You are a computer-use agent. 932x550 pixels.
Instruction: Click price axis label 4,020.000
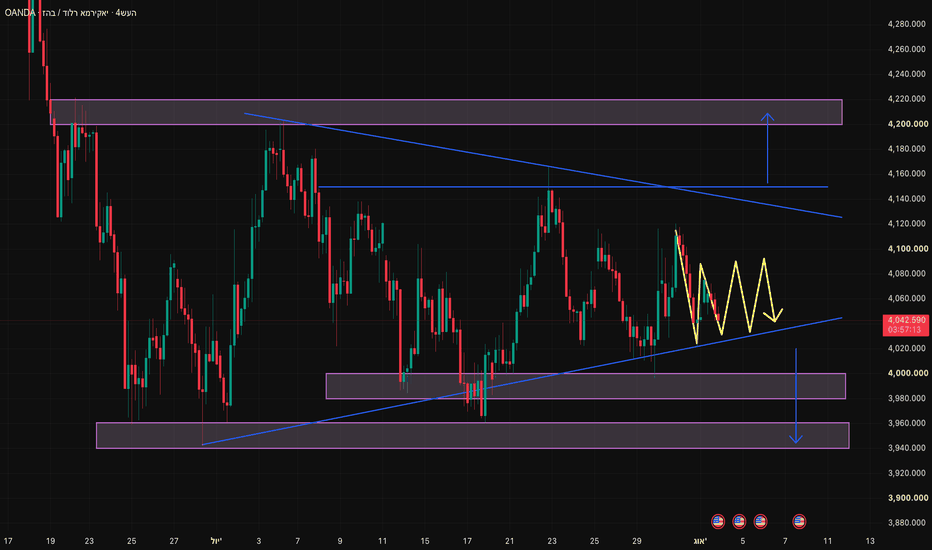click(x=907, y=348)
